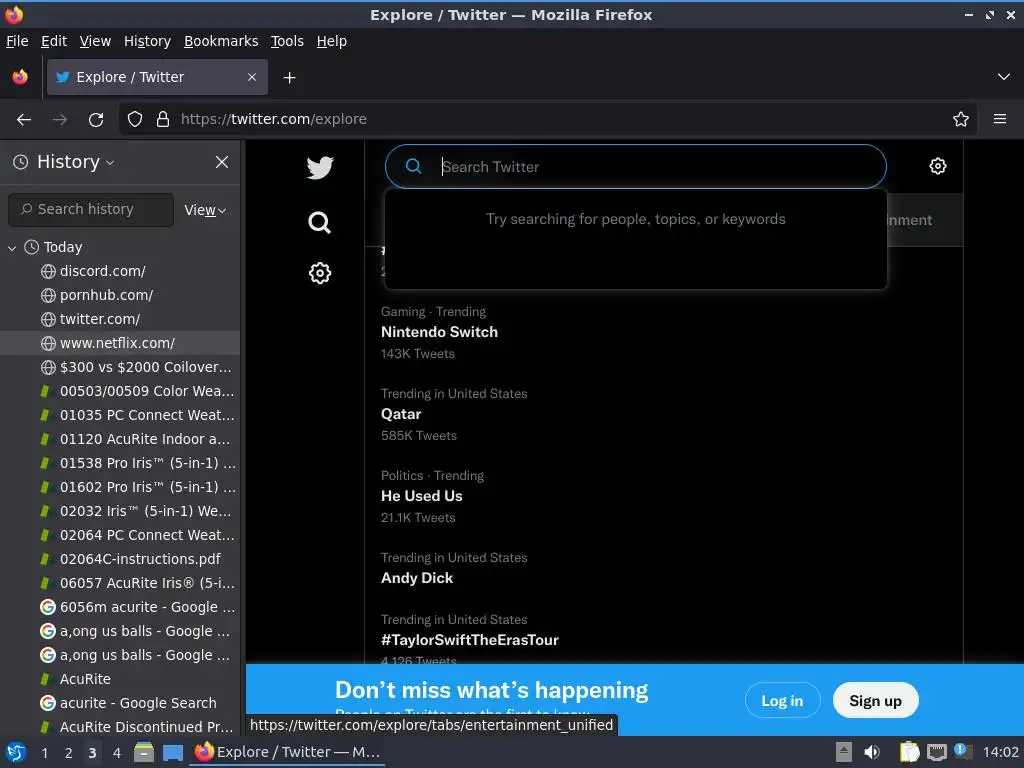The image size is (1024, 768).
Task: Open the Edit menu
Action: click(54, 41)
